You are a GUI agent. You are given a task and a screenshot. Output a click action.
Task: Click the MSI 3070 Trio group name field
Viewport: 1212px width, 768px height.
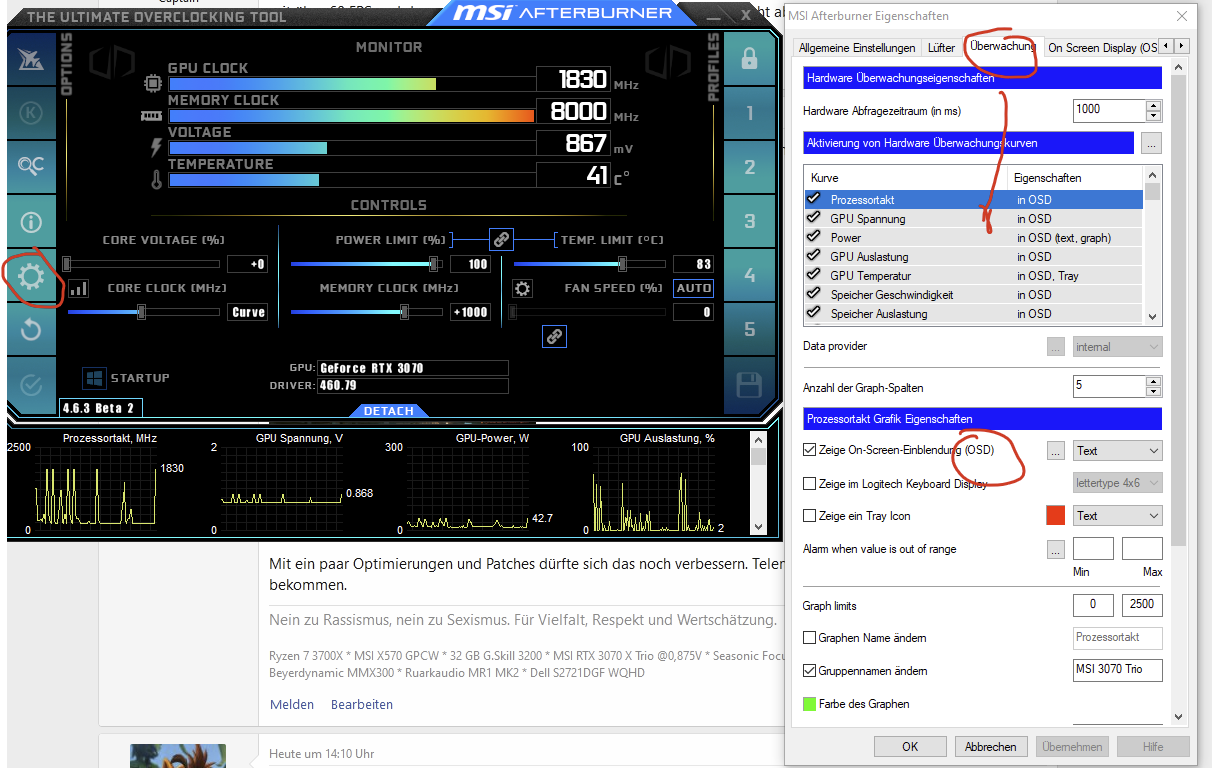(x=1117, y=669)
